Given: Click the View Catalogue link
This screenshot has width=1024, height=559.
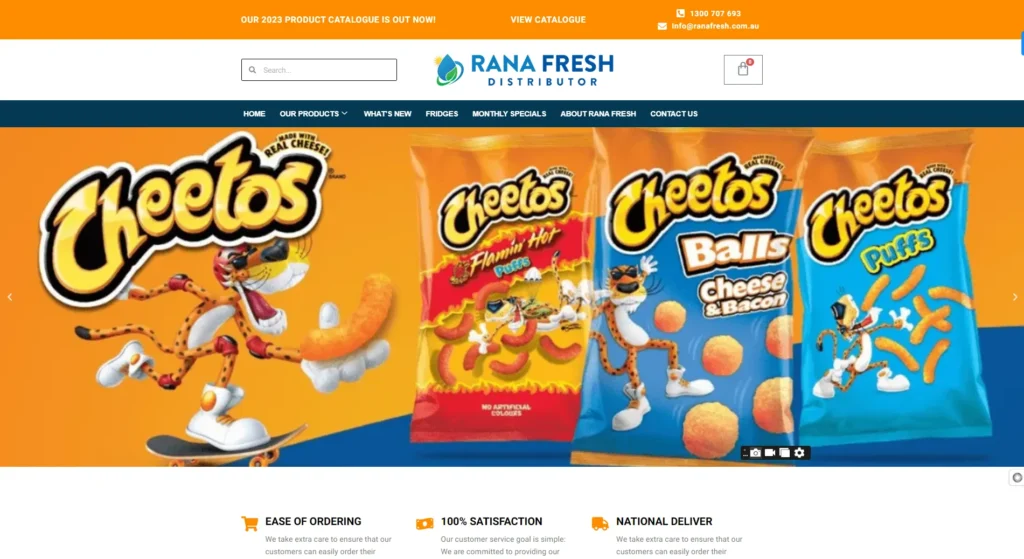Looking at the screenshot, I should [548, 20].
